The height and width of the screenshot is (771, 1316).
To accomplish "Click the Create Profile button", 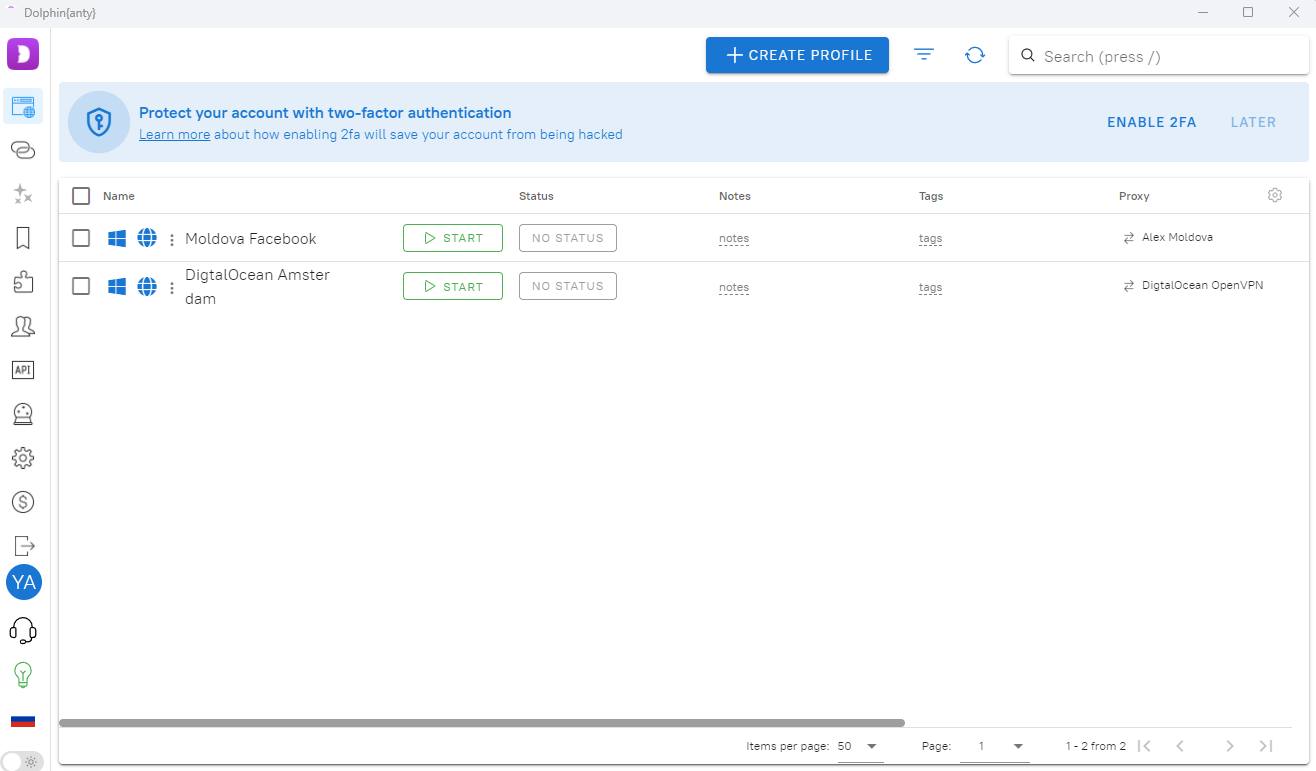I will [797, 55].
